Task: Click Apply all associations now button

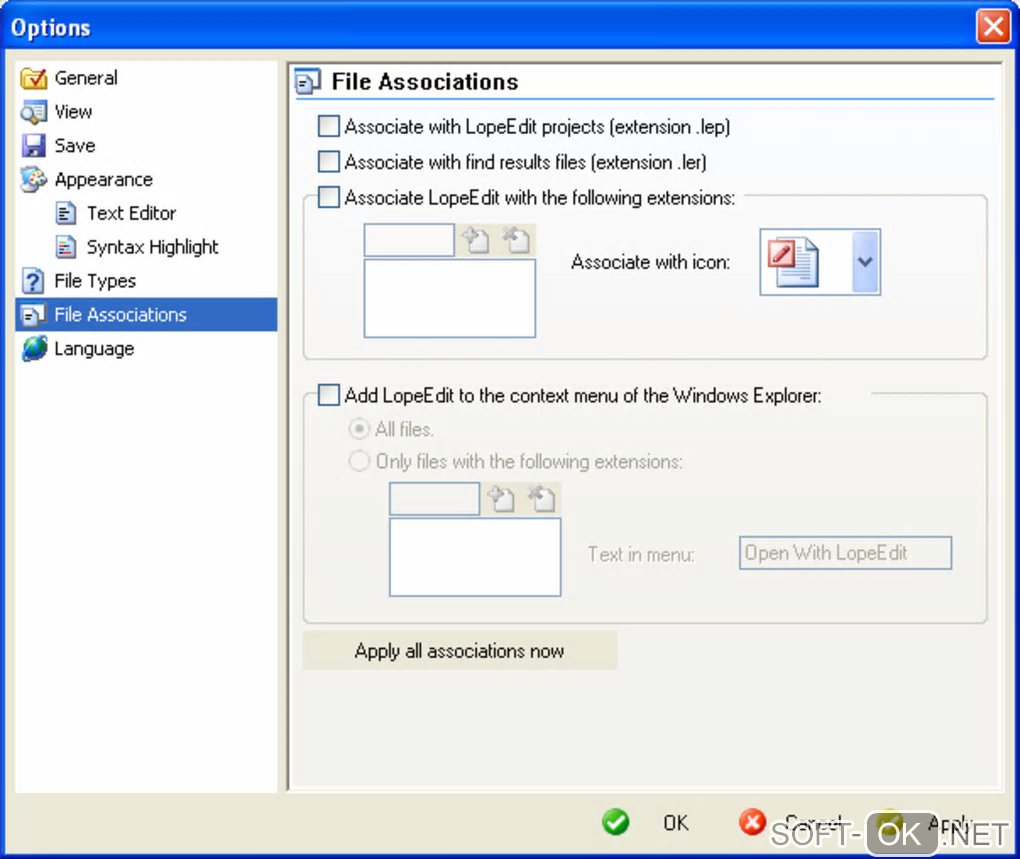Action: (x=460, y=650)
